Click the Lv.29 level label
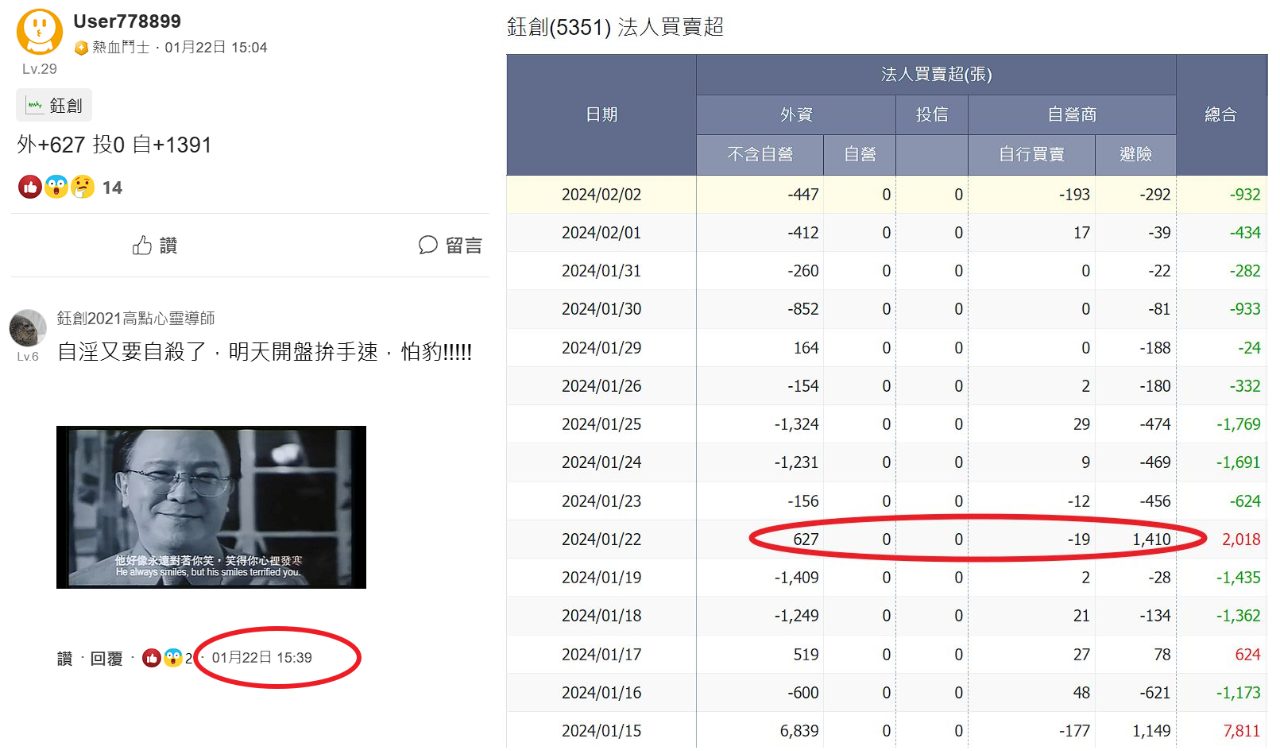The image size is (1280, 751). tap(40, 69)
